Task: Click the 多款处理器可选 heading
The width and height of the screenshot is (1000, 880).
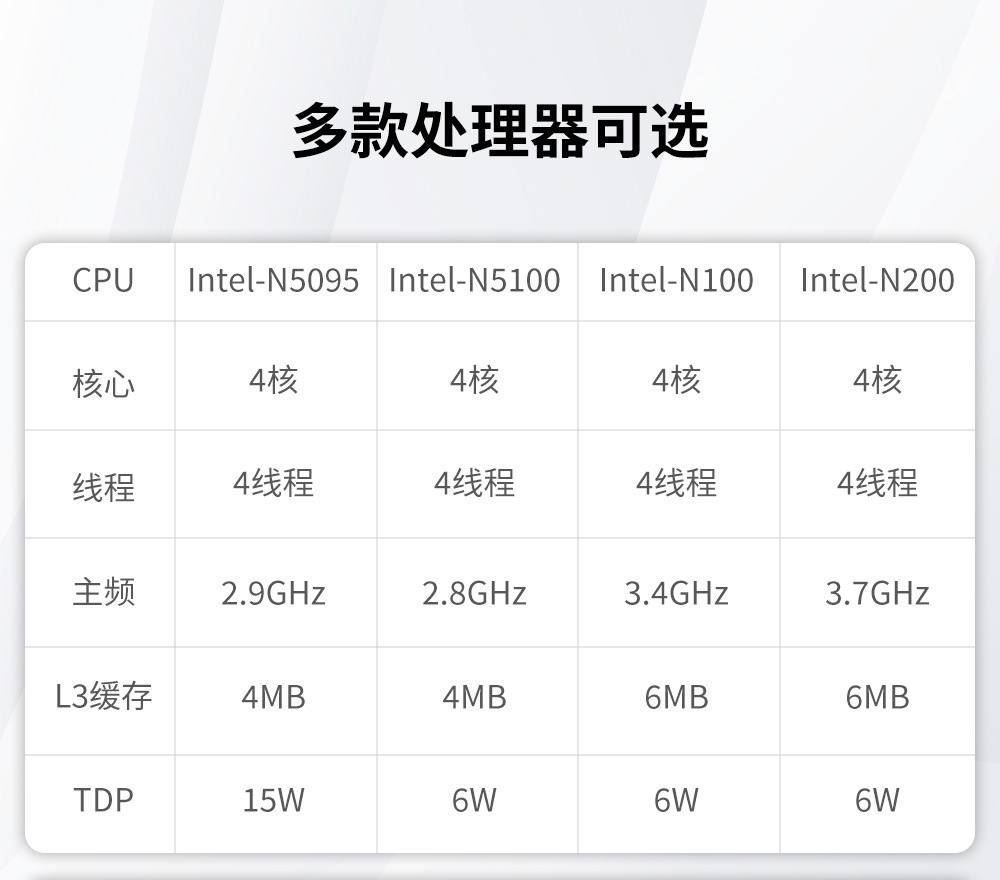Action: pos(500,131)
